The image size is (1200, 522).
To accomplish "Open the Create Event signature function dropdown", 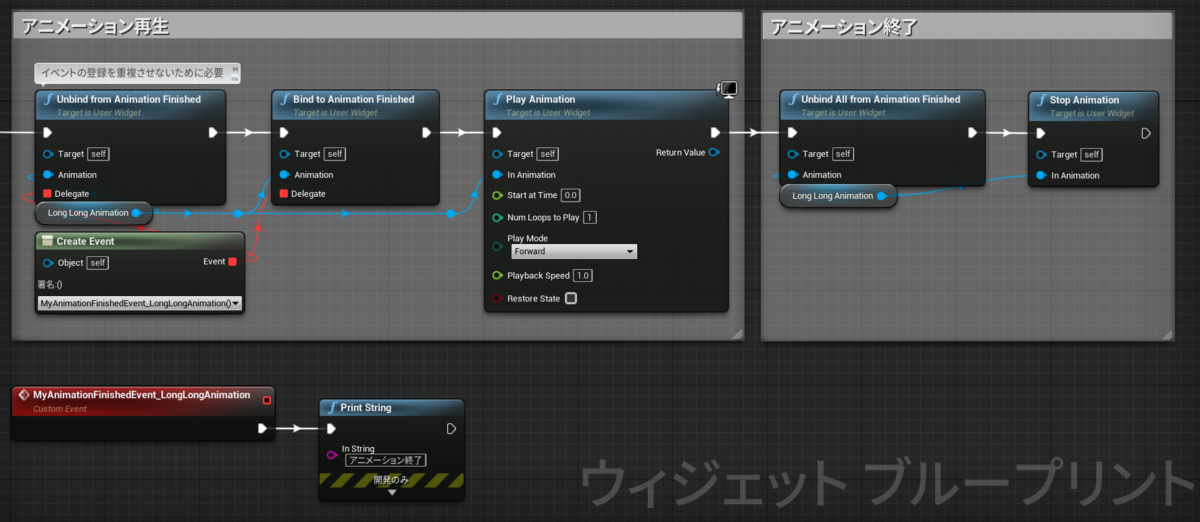I will (x=139, y=303).
